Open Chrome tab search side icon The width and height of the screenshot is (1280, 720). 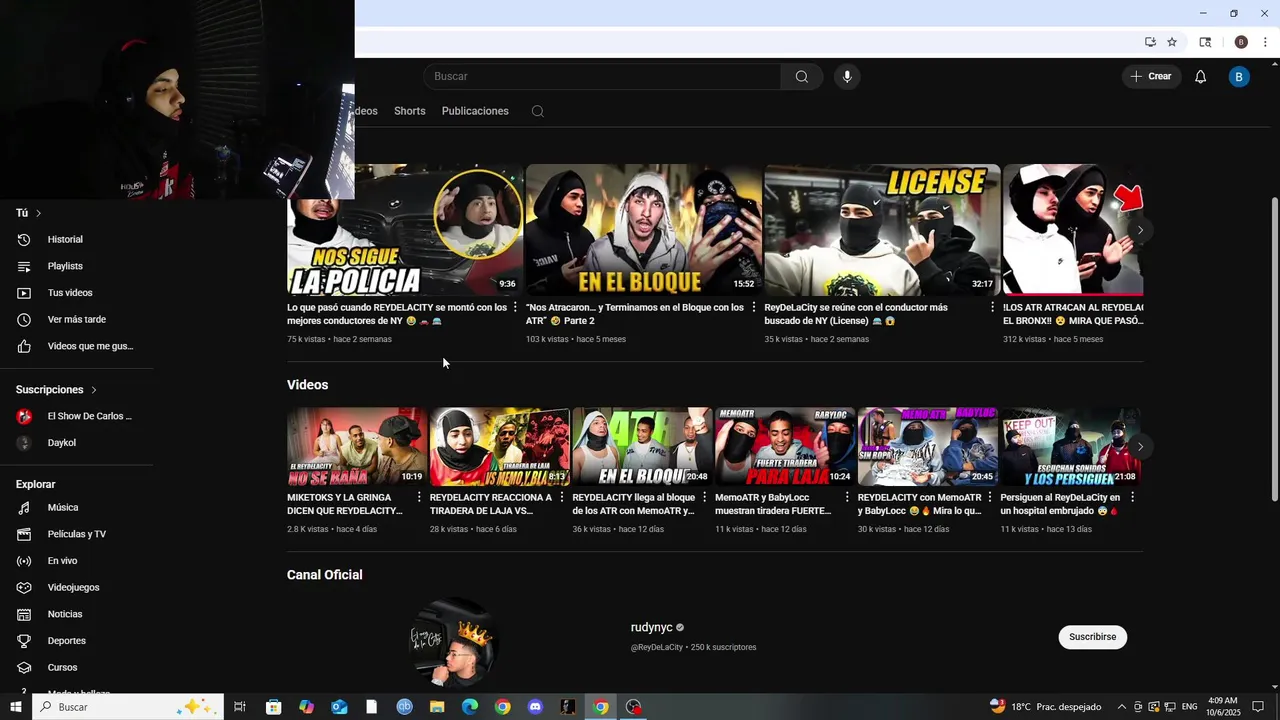tap(1205, 42)
